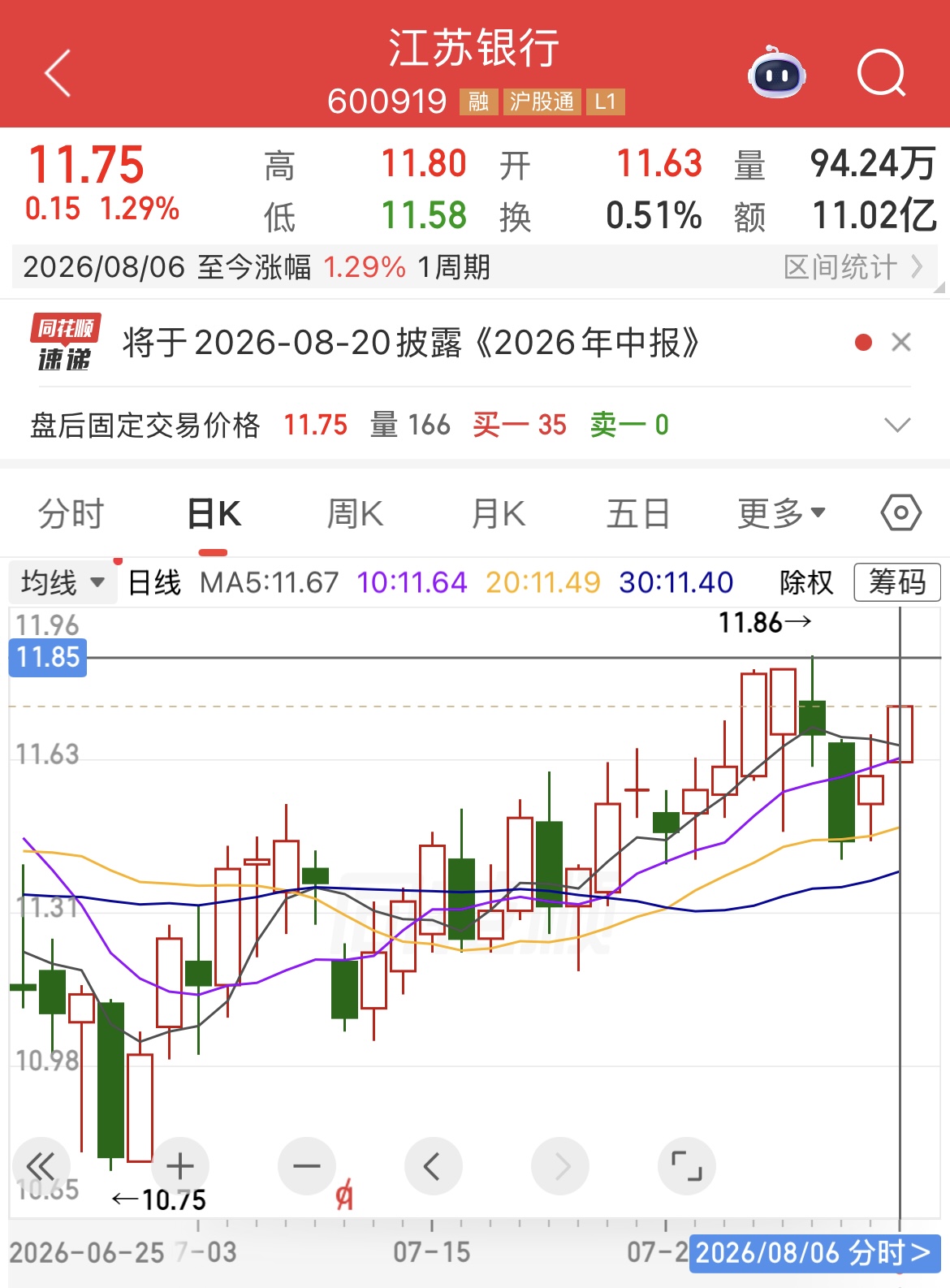The image size is (950, 1288).
Task: Tap the 沪股通 badge
Action: pyautogui.click(x=542, y=102)
